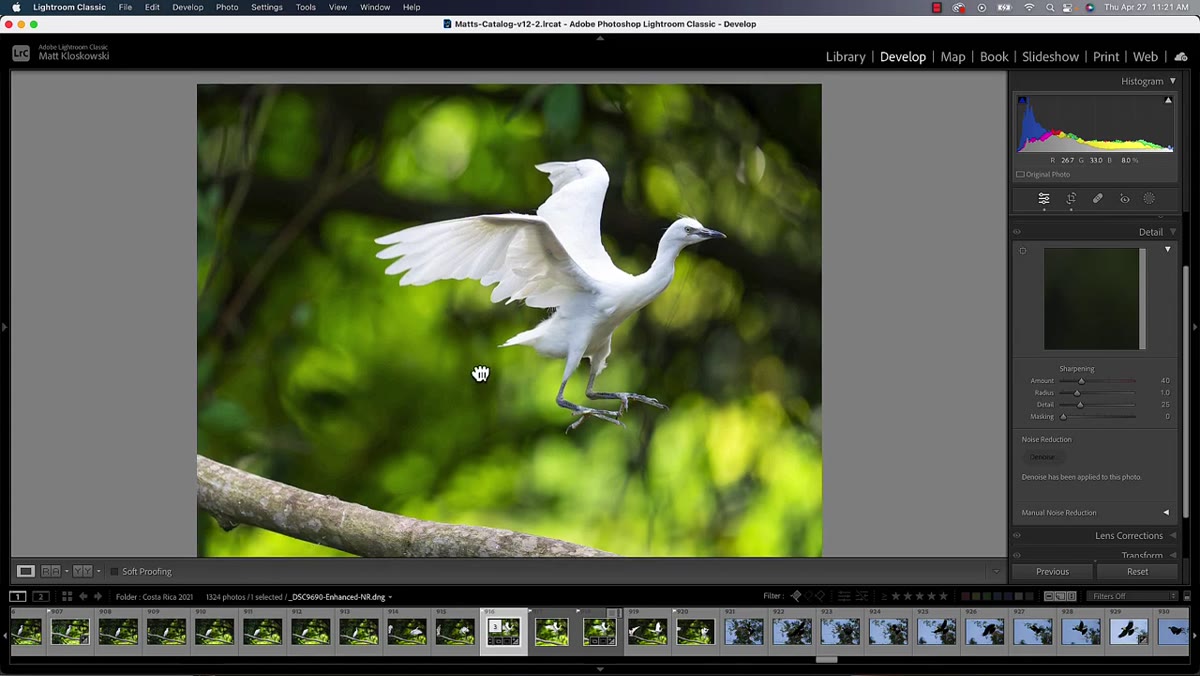
Task: Filter by flag status icon
Action: (796, 596)
